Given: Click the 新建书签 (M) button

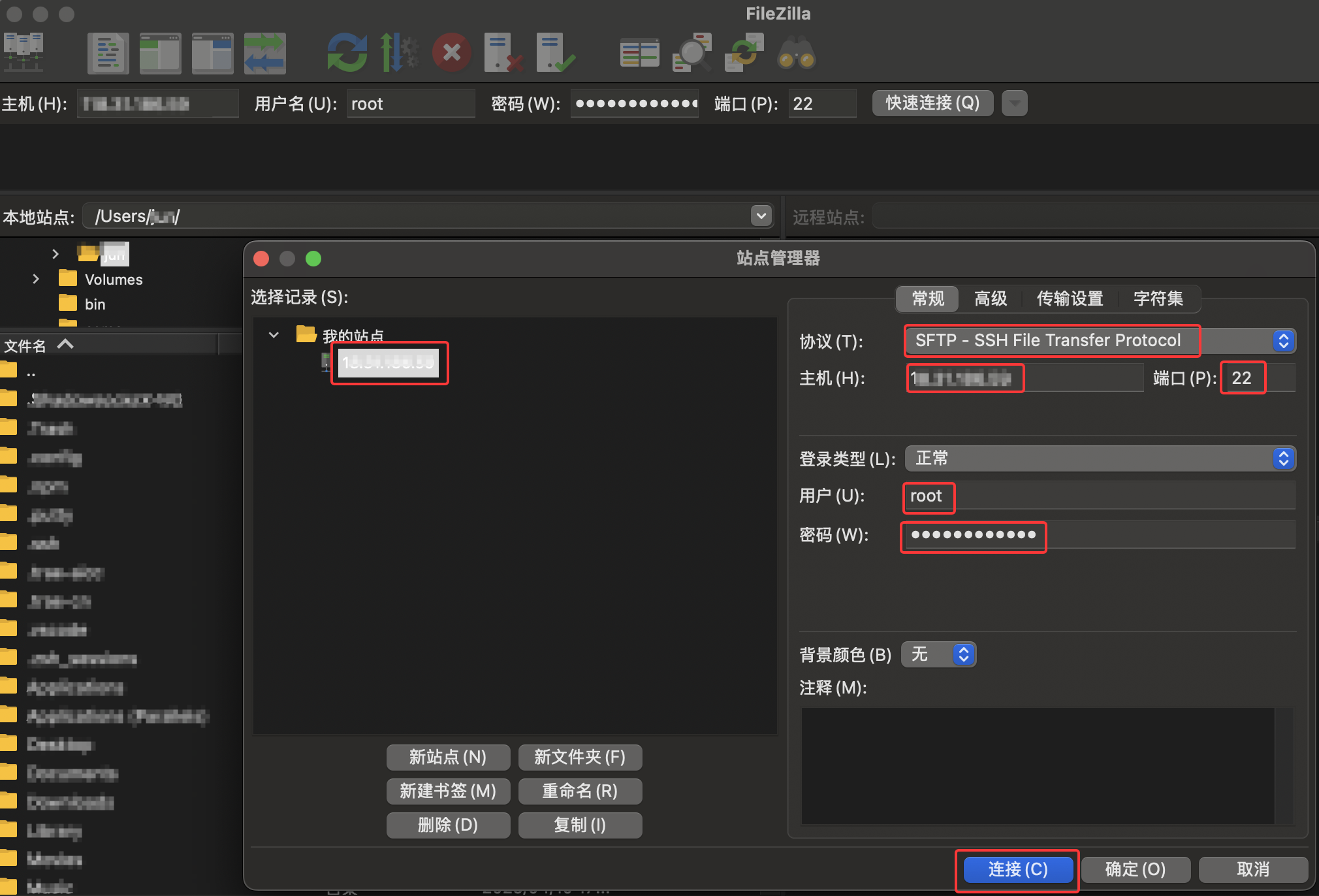Looking at the screenshot, I should pos(448,792).
